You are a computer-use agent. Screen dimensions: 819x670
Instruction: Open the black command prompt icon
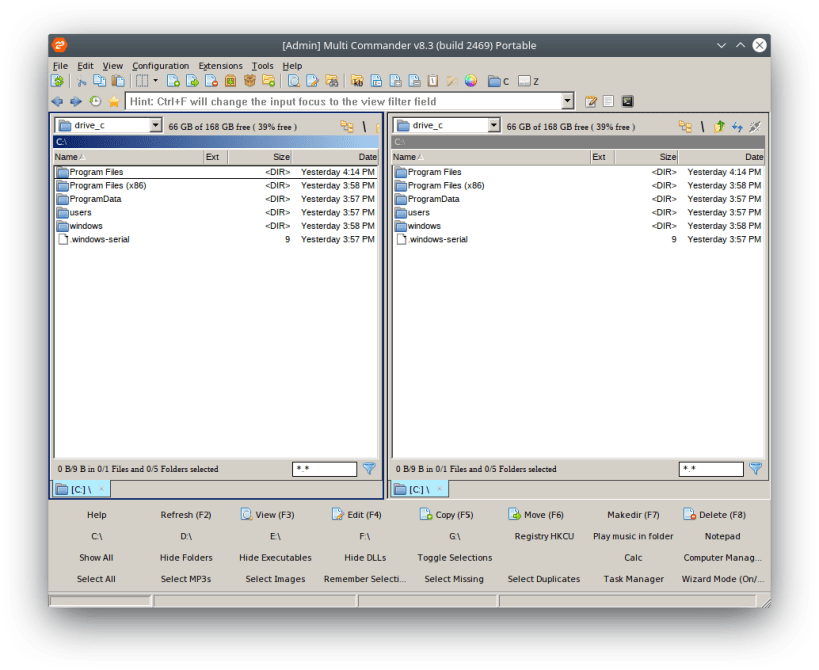point(627,101)
